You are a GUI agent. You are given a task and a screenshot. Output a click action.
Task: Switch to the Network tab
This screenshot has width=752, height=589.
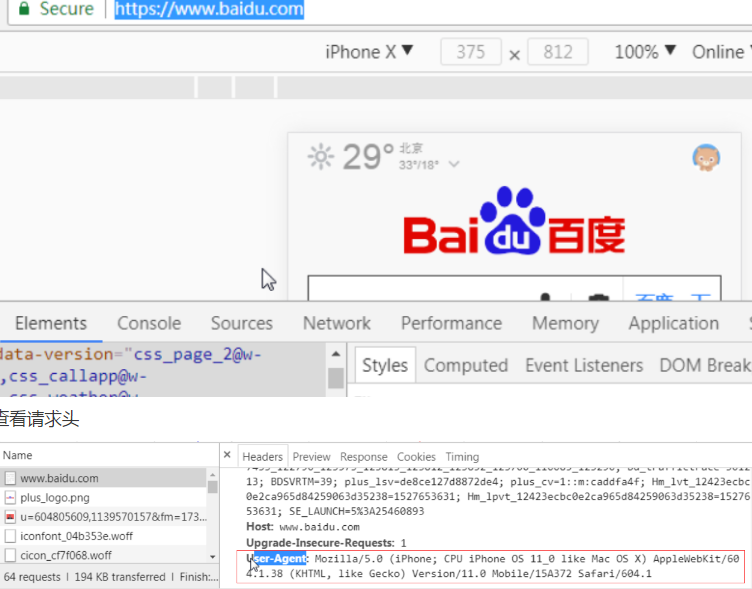point(337,323)
